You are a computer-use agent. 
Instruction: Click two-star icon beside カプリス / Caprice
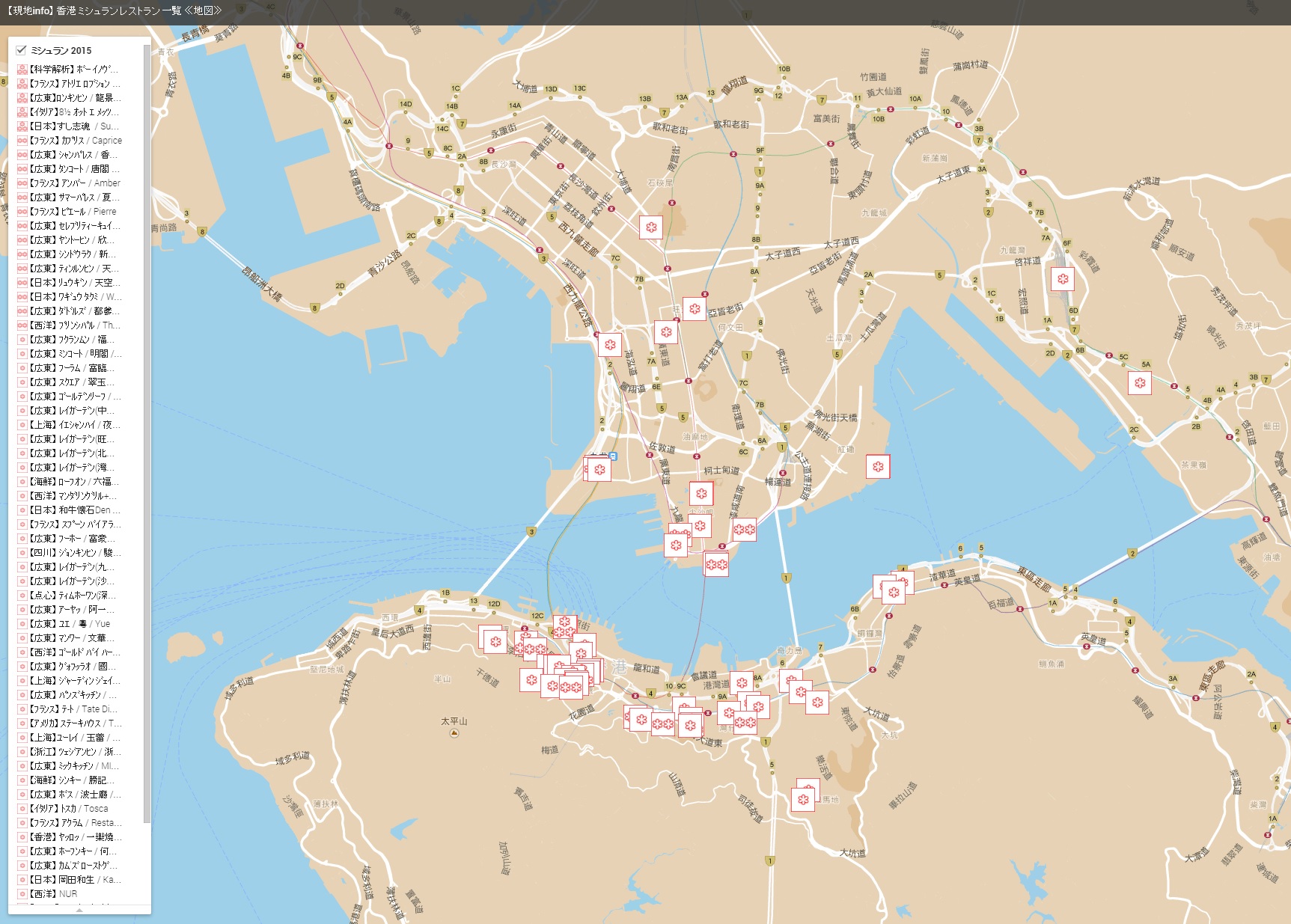(22, 141)
